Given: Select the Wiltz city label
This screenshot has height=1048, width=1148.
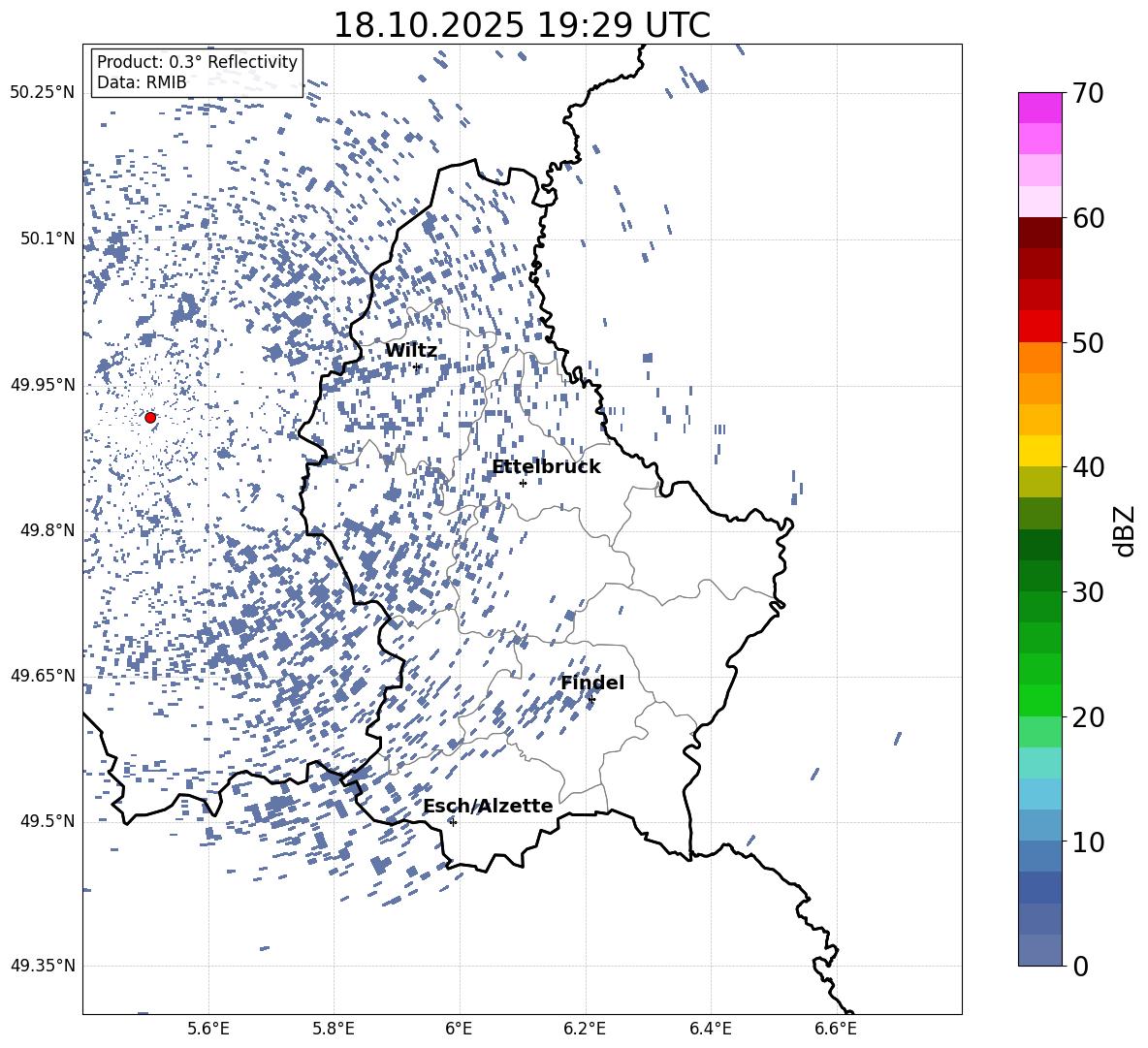Looking at the screenshot, I should (x=411, y=351).
